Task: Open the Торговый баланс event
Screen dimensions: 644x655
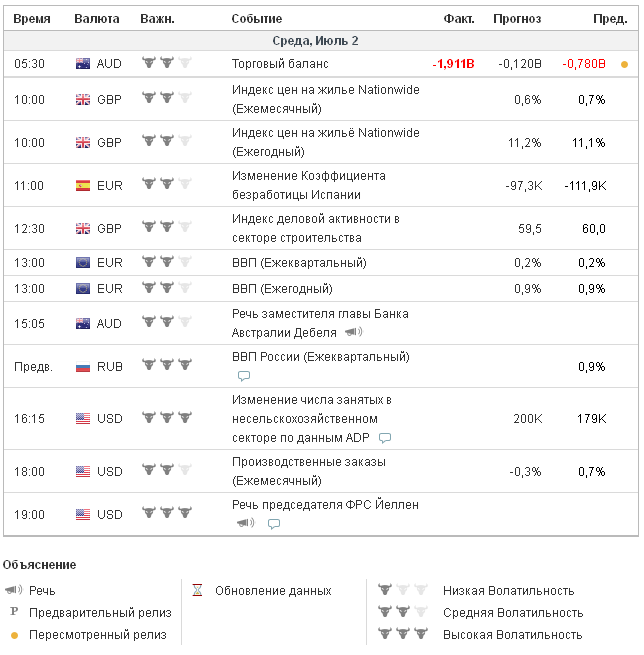Action: point(271,63)
